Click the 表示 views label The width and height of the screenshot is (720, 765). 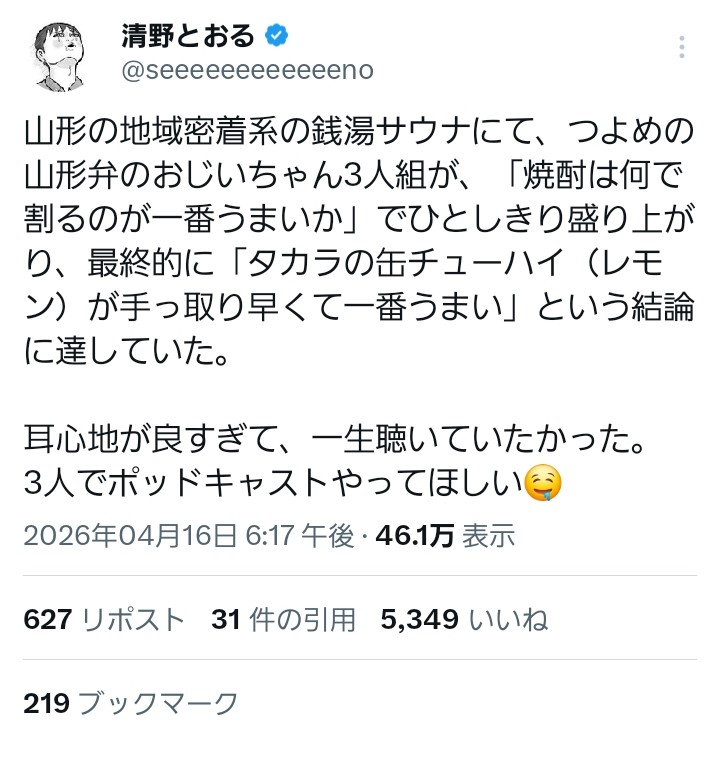coord(488,537)
